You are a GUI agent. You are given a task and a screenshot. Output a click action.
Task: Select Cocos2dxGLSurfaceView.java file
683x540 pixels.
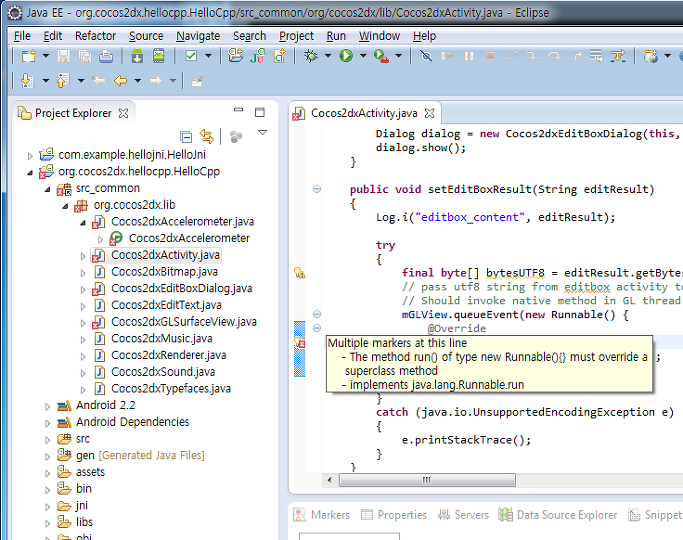click(x=183, y=322)
